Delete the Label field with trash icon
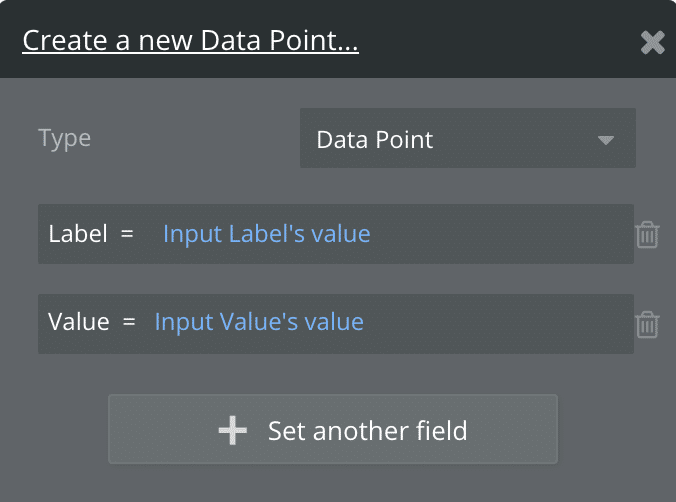This screenshot has width=676, height=502. point(647,235)
